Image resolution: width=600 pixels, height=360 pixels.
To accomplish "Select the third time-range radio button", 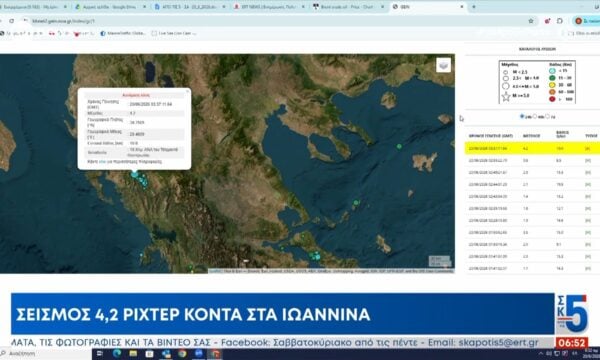I will pos(547,116).
